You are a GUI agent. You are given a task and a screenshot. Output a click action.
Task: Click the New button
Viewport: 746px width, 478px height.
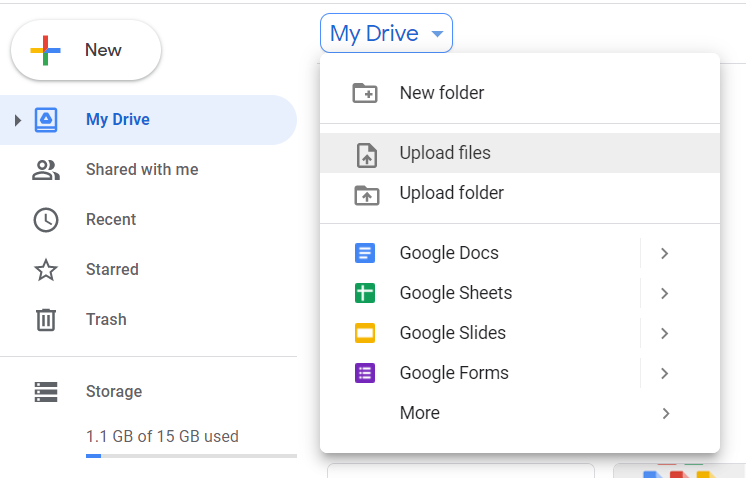tap(86, 50)
